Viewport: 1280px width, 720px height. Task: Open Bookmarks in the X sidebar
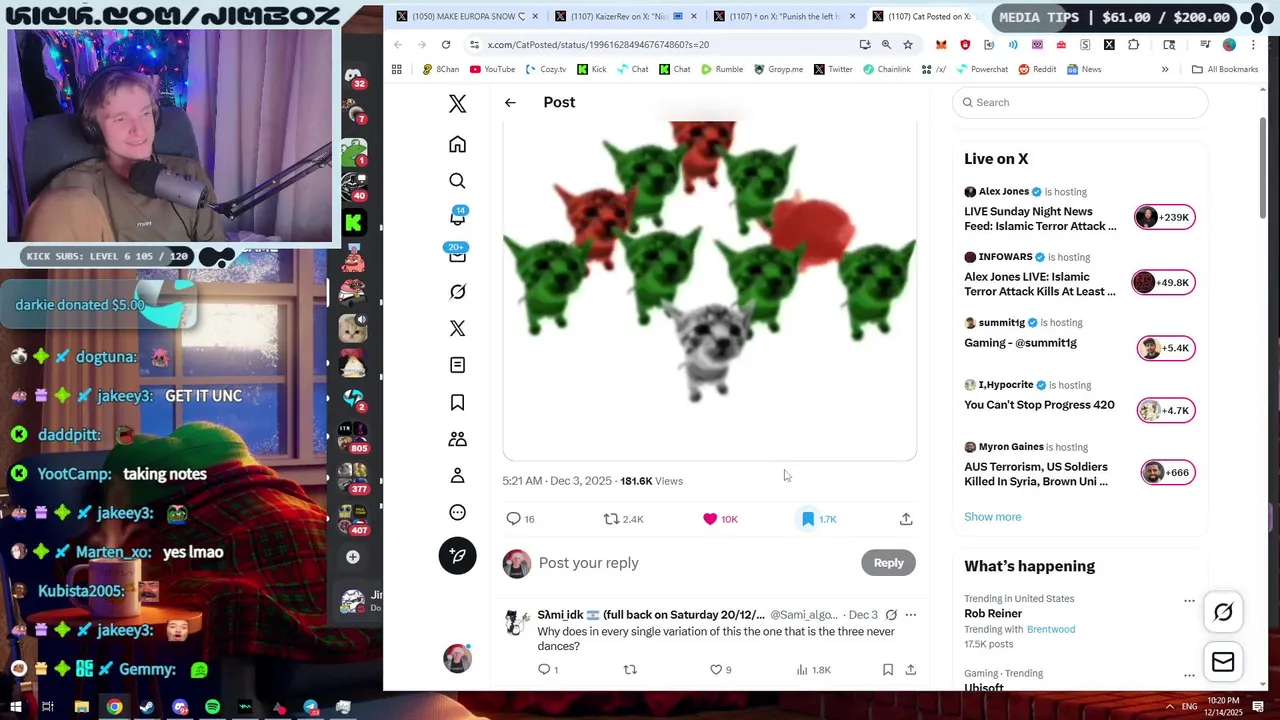457,402
